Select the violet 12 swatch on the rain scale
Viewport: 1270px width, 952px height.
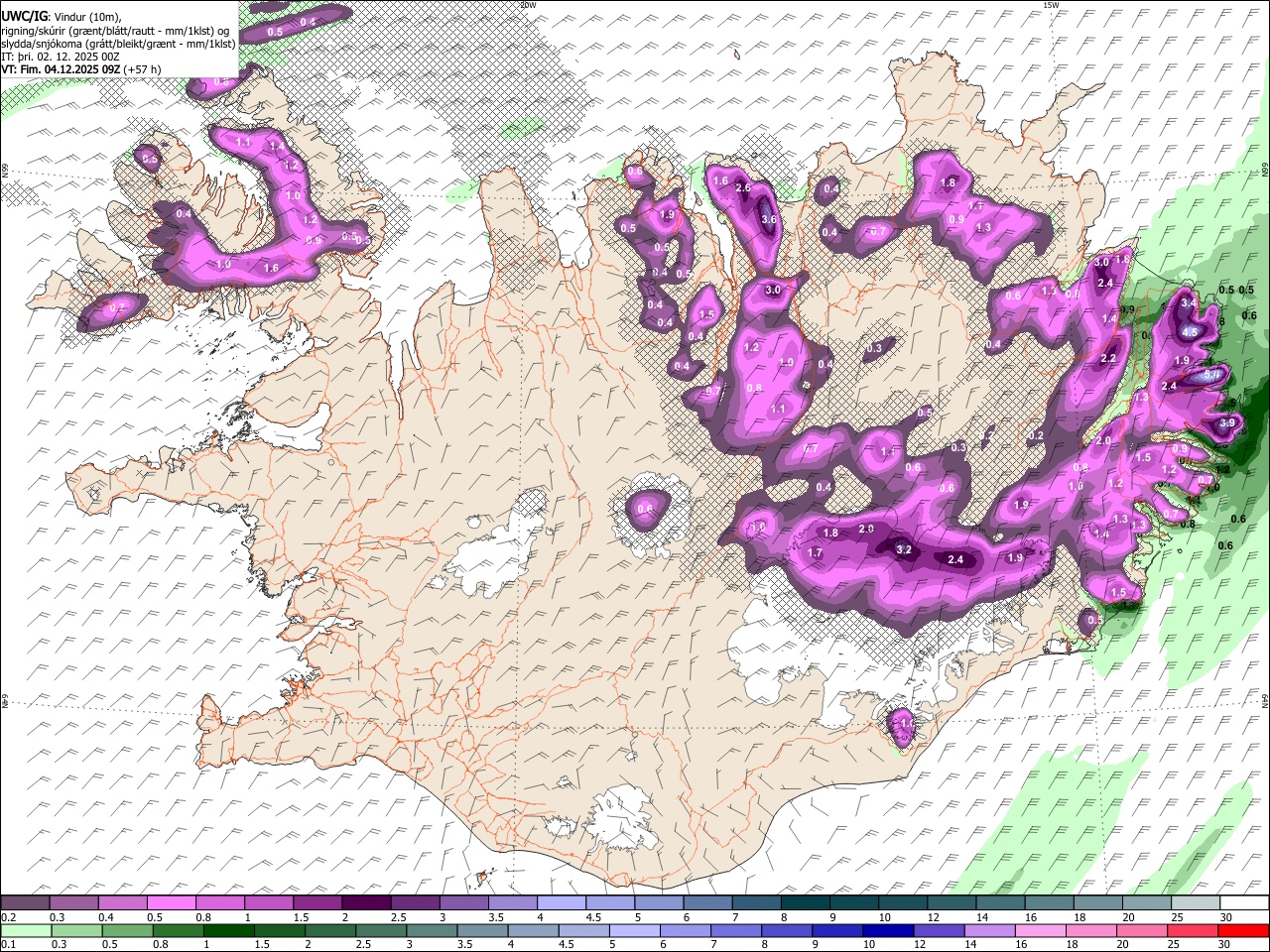click(939, 930)
